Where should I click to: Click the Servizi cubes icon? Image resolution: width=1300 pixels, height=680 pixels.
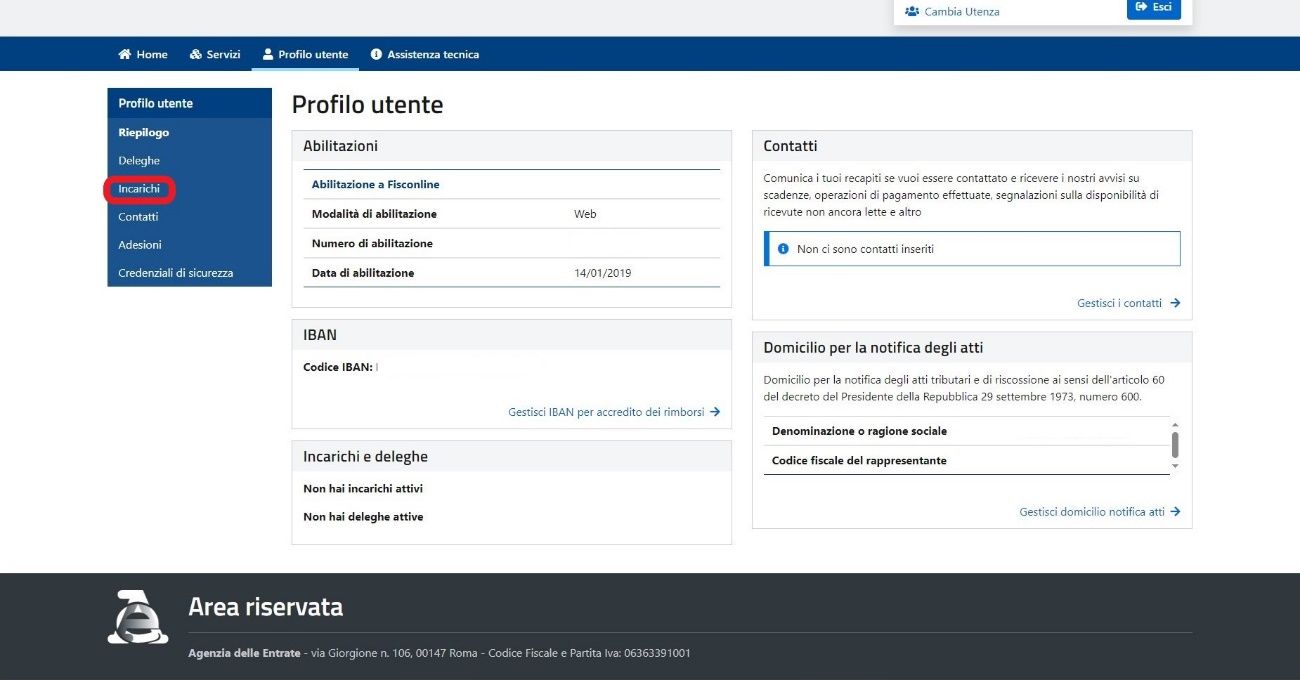point(196,54)
